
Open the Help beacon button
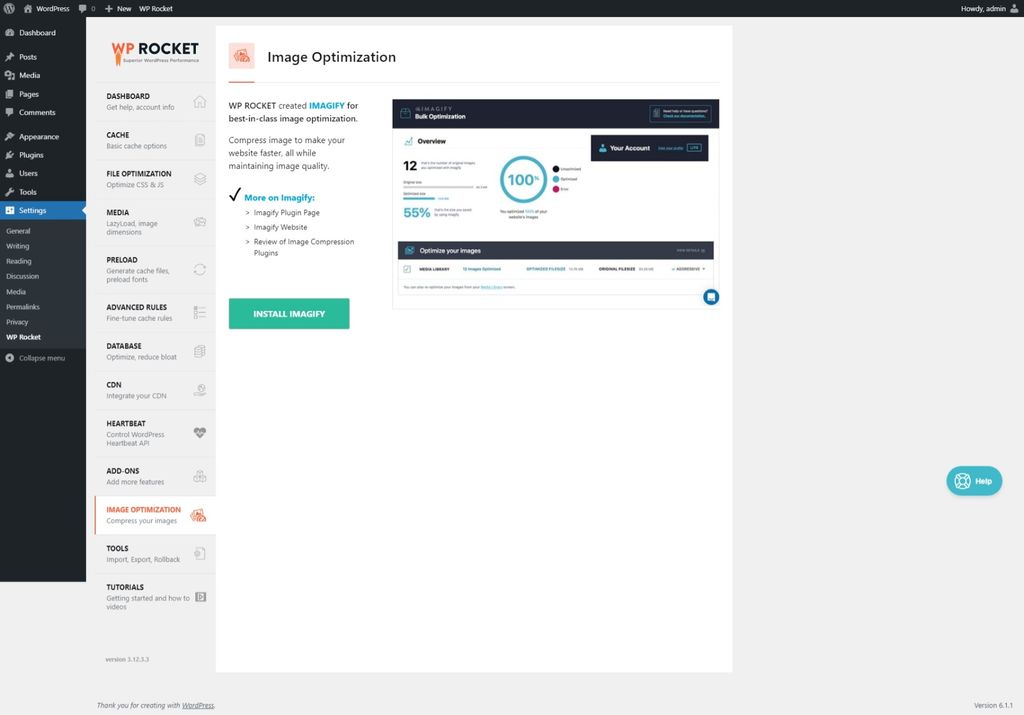974,481
